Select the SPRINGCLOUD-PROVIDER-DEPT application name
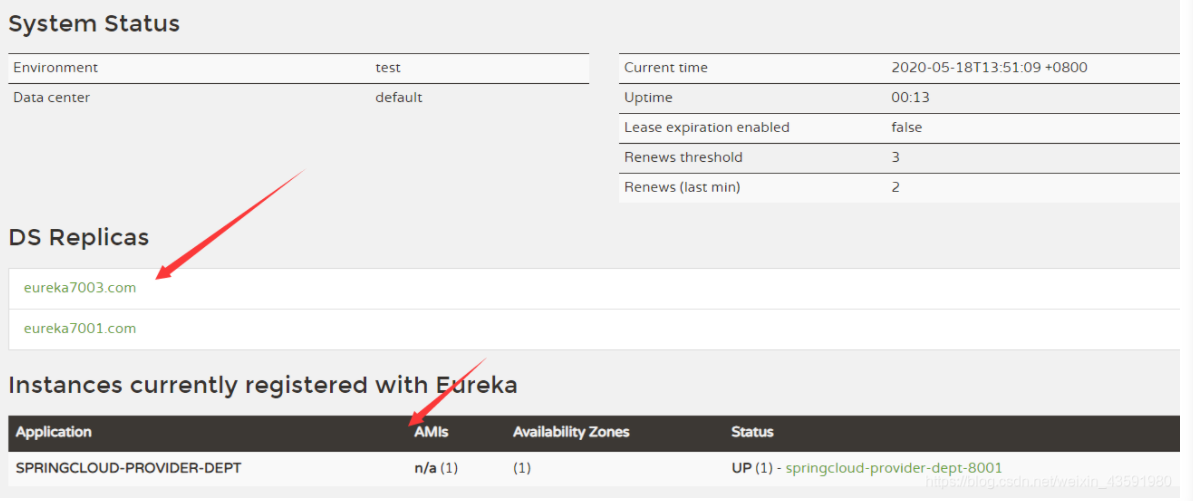1193x501 pixels. [127, 468]
